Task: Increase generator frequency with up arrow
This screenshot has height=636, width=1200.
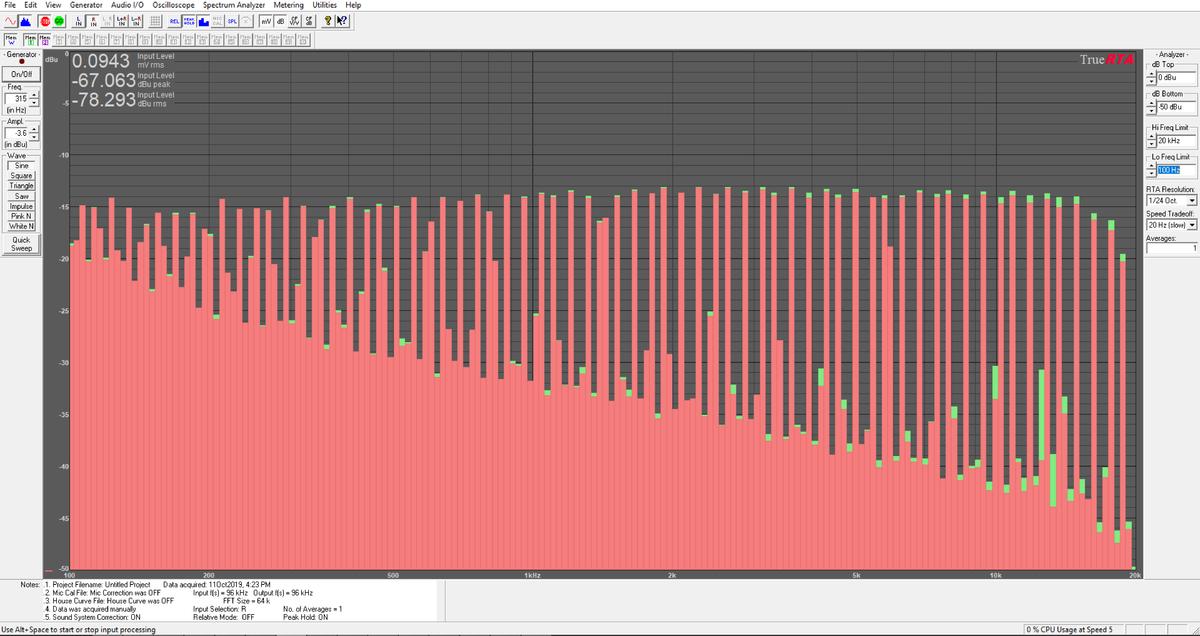Action: (34, 95)
